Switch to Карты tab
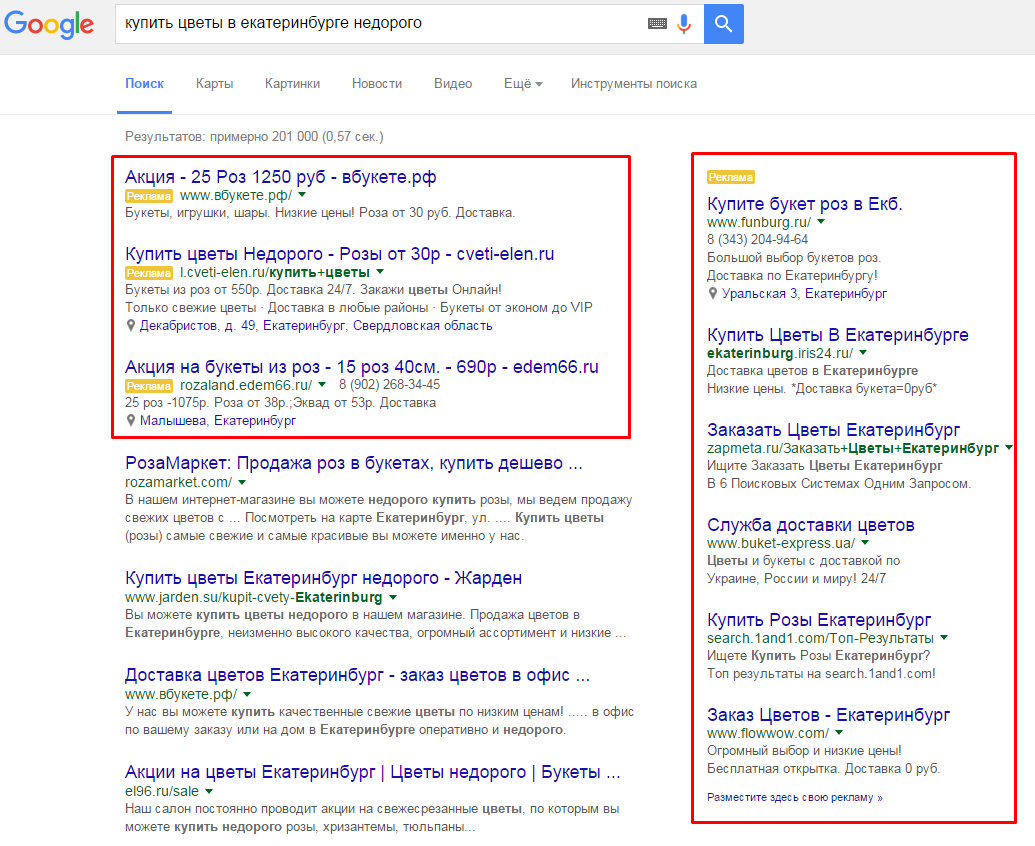This screenshot has width=1035, height=846. click(x=215, y=84)
